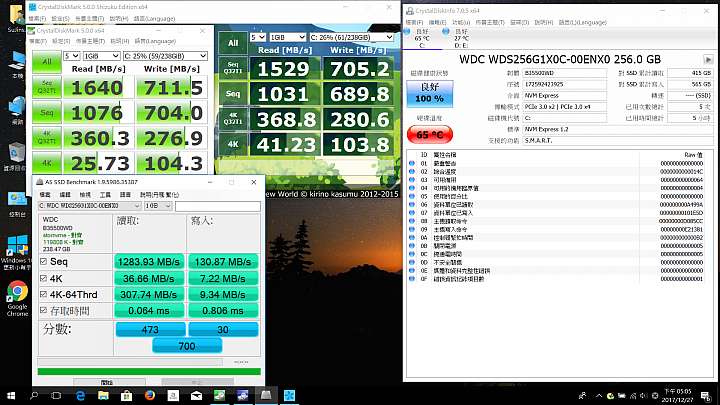Toggle the Seq test checkbox in AS SSD
Screen dimensions: 720x405
pyautogui.click(x=44, y=261)
